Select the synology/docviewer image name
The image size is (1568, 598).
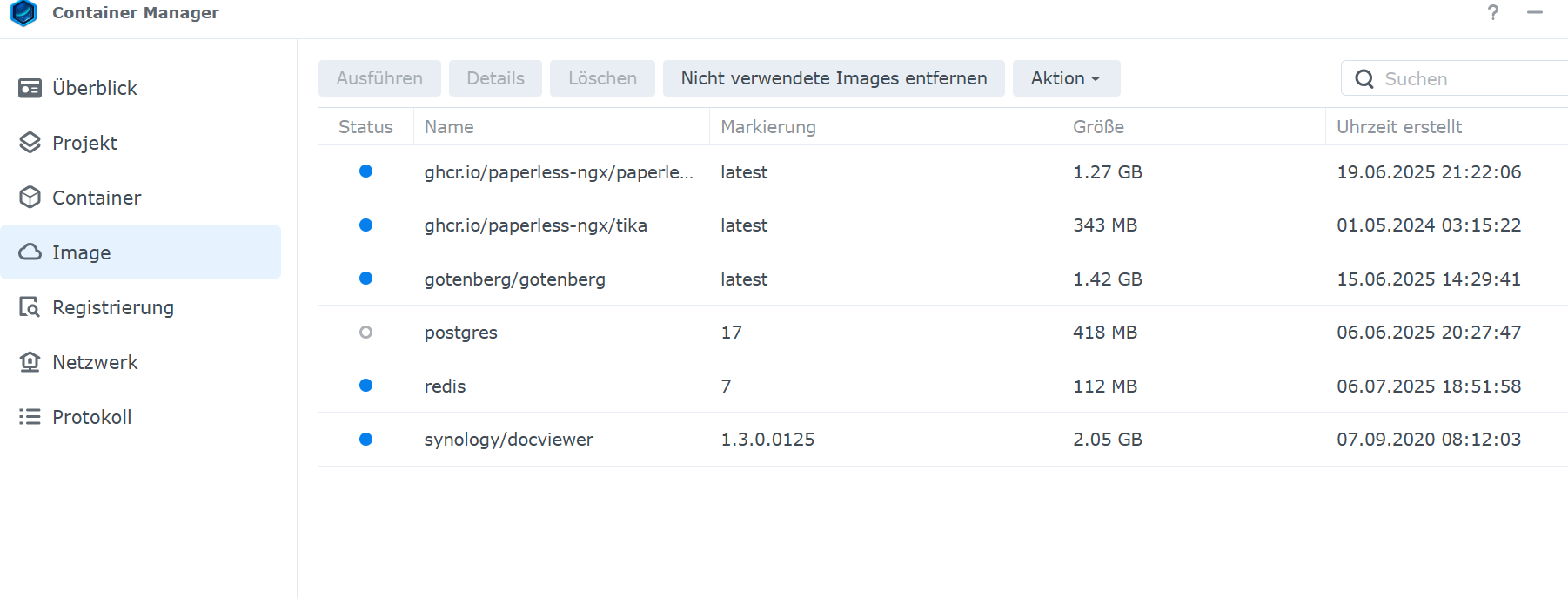(509, 440)
